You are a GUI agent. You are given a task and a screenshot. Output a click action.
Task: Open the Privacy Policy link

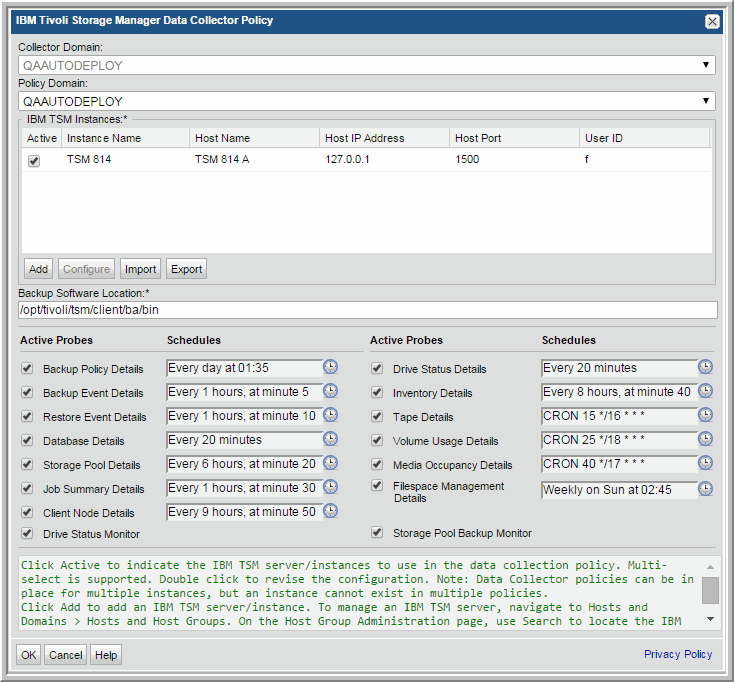point(678,654)
